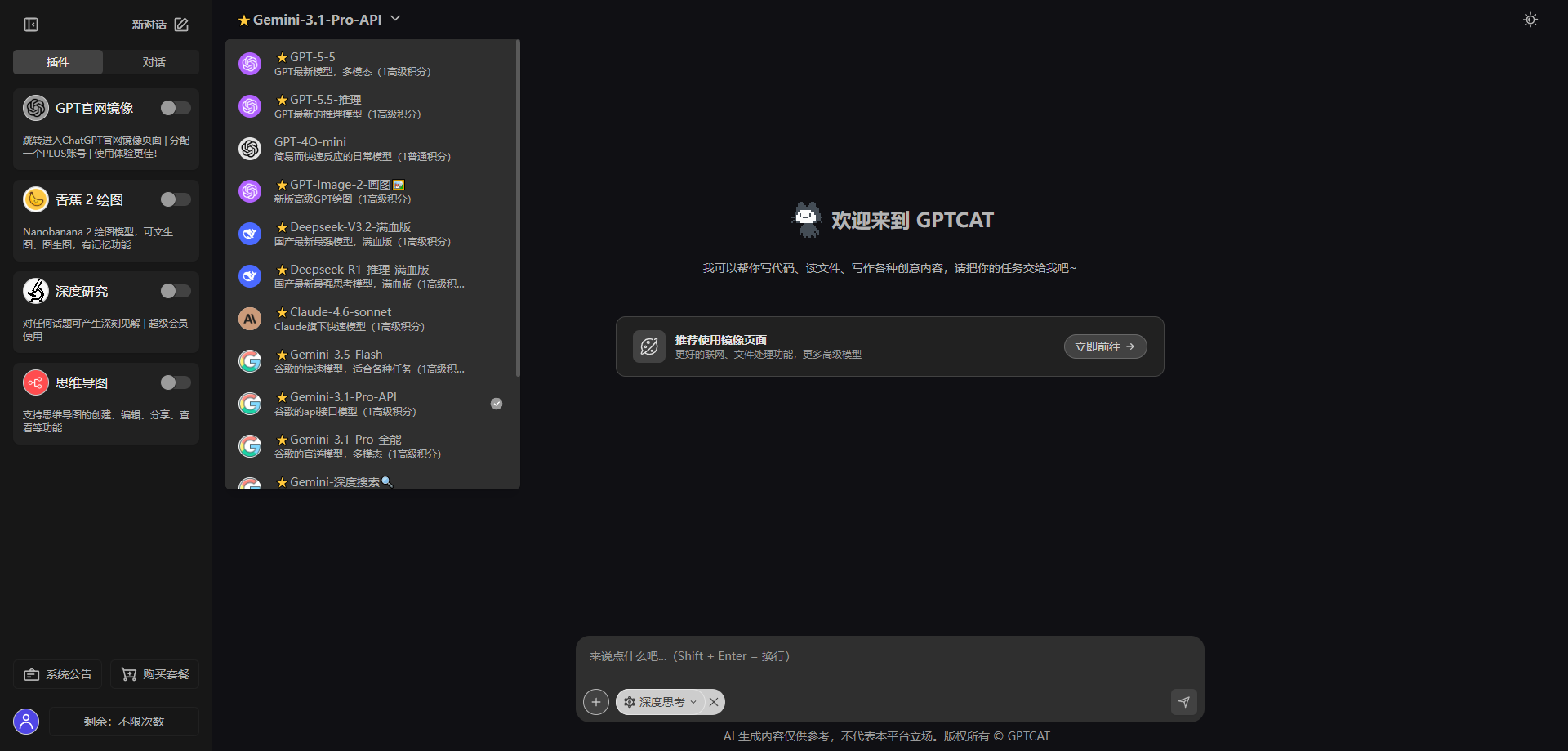Choose Claude-4.6-sonnet in the model list
Image resolution: width=1568 pixels, height=751 pixels.
(x=372, y=319)
